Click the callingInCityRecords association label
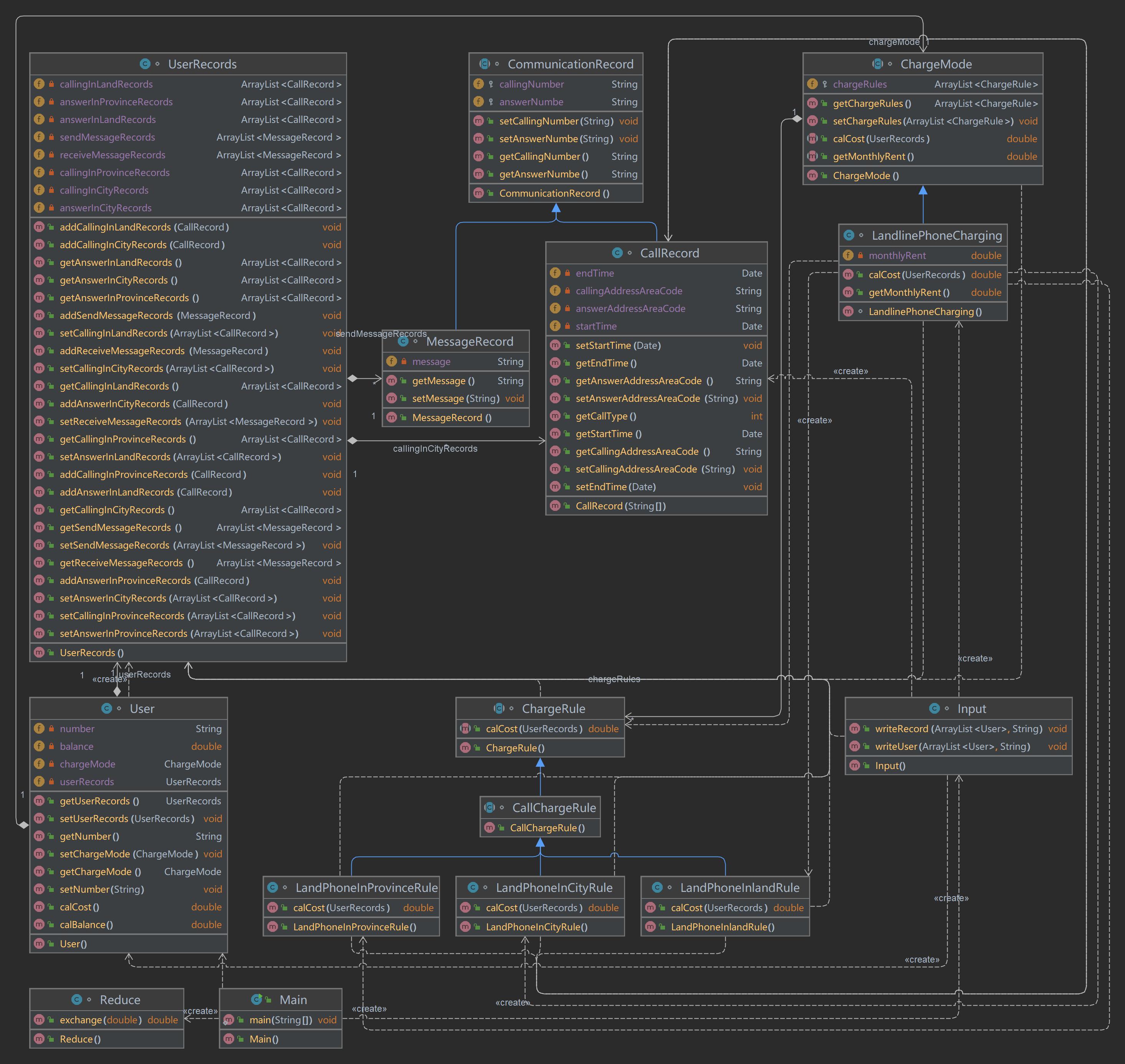This screenshot has height=1064, width=1125. click(x=435, y=449)
